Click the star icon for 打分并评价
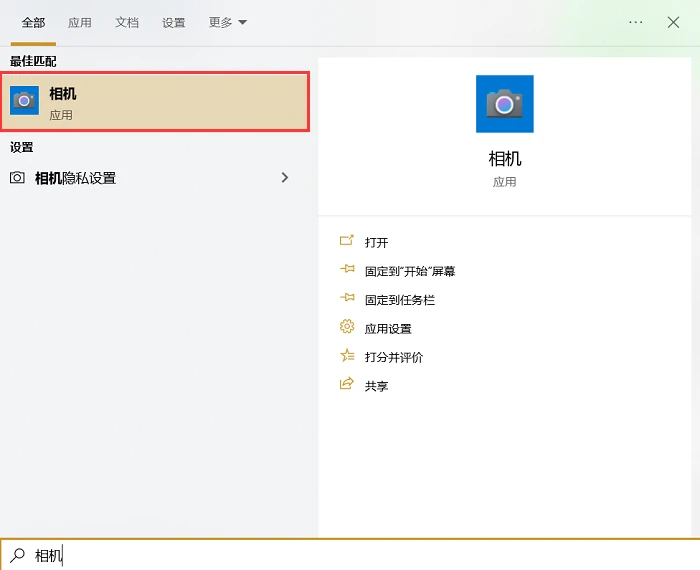 (347, 356)
